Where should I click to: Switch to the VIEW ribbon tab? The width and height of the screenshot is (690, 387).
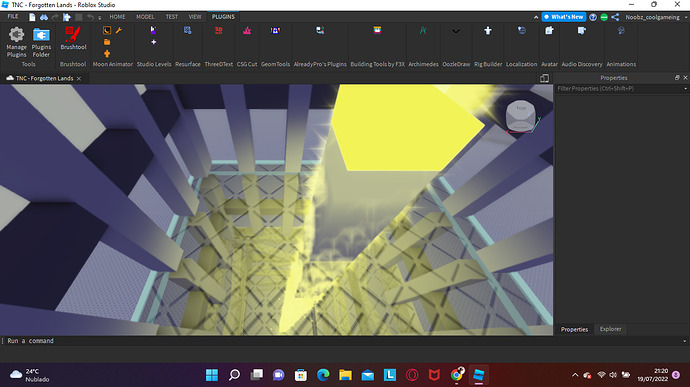tap(195, 17)
